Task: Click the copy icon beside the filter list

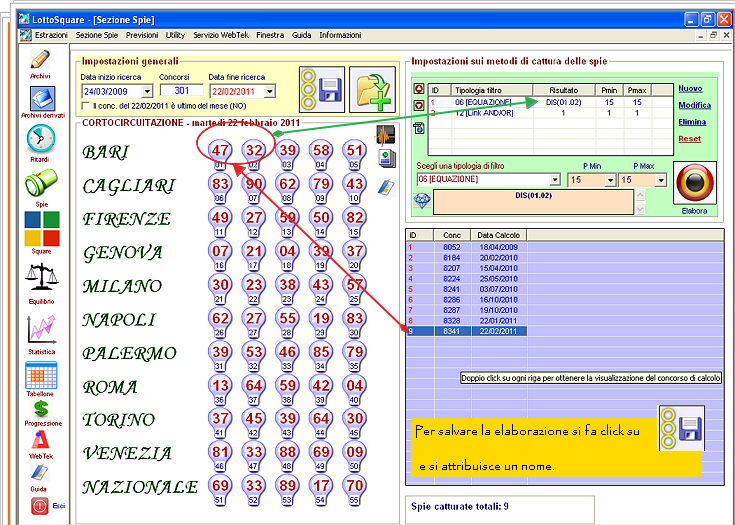Action: (419, 128)
